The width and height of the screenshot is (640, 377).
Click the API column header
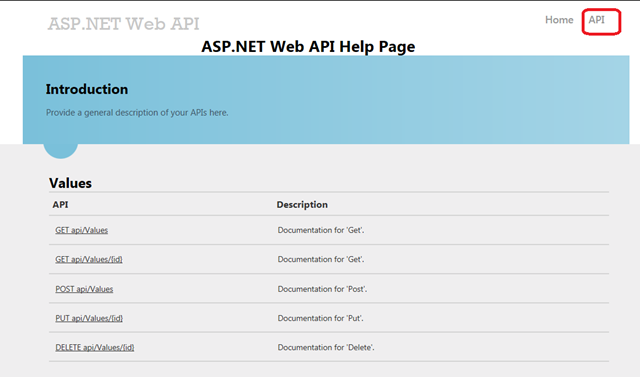60,204
